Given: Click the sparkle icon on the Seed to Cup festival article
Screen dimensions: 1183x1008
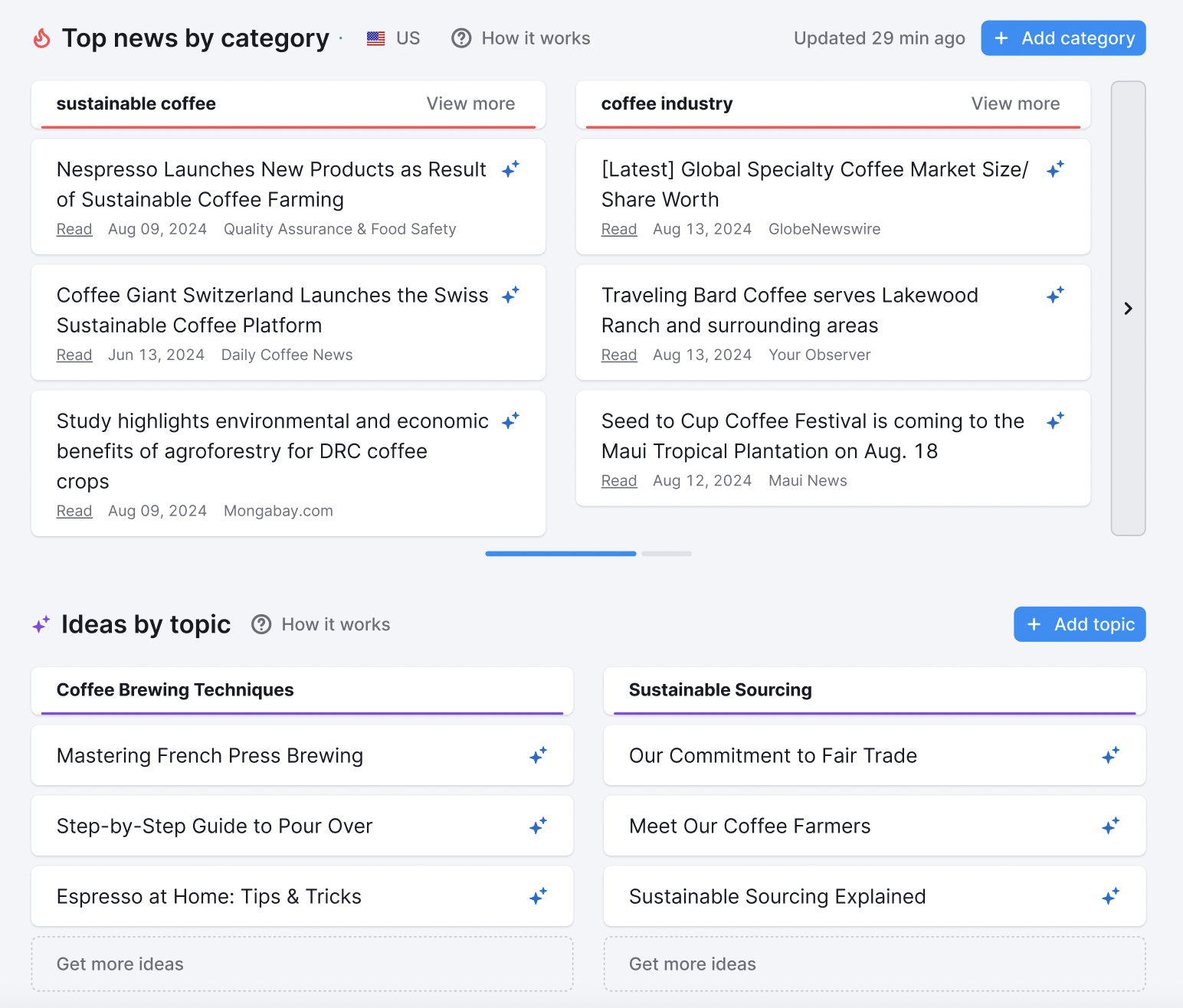Looking at the screenshot, I should [1055, 421].
